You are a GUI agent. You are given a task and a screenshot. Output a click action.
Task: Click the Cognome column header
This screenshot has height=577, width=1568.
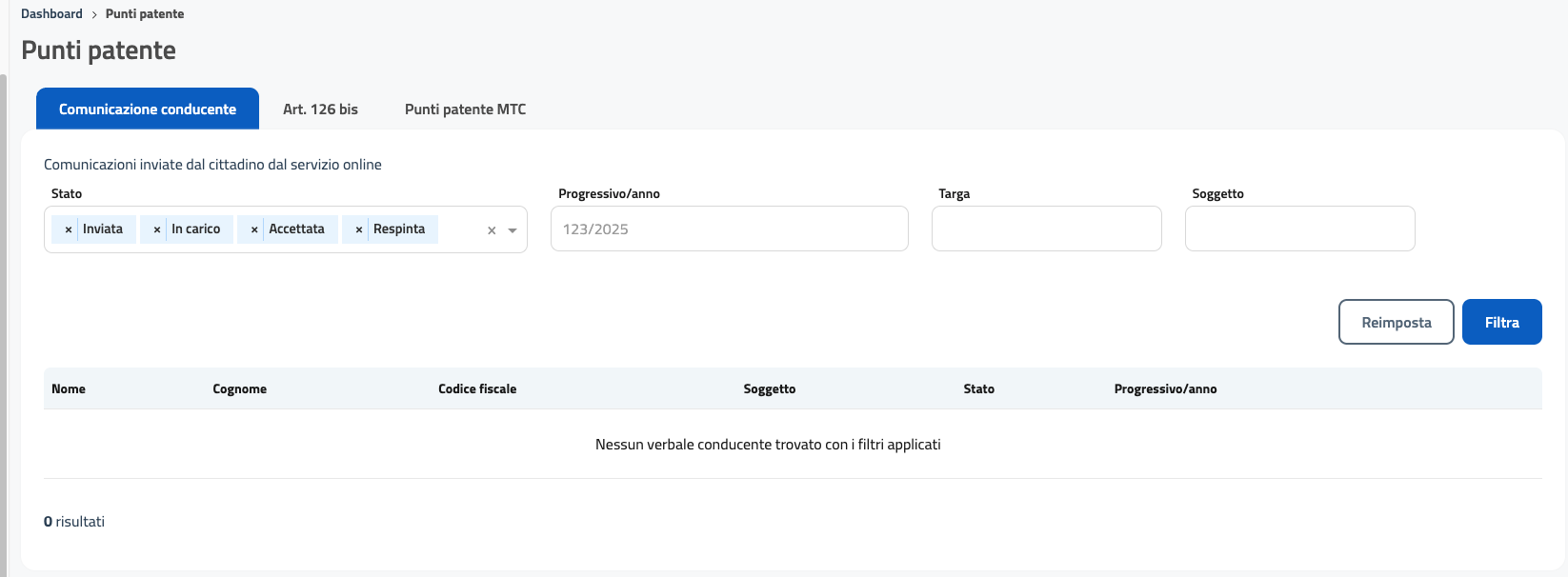tap(239, 389)
